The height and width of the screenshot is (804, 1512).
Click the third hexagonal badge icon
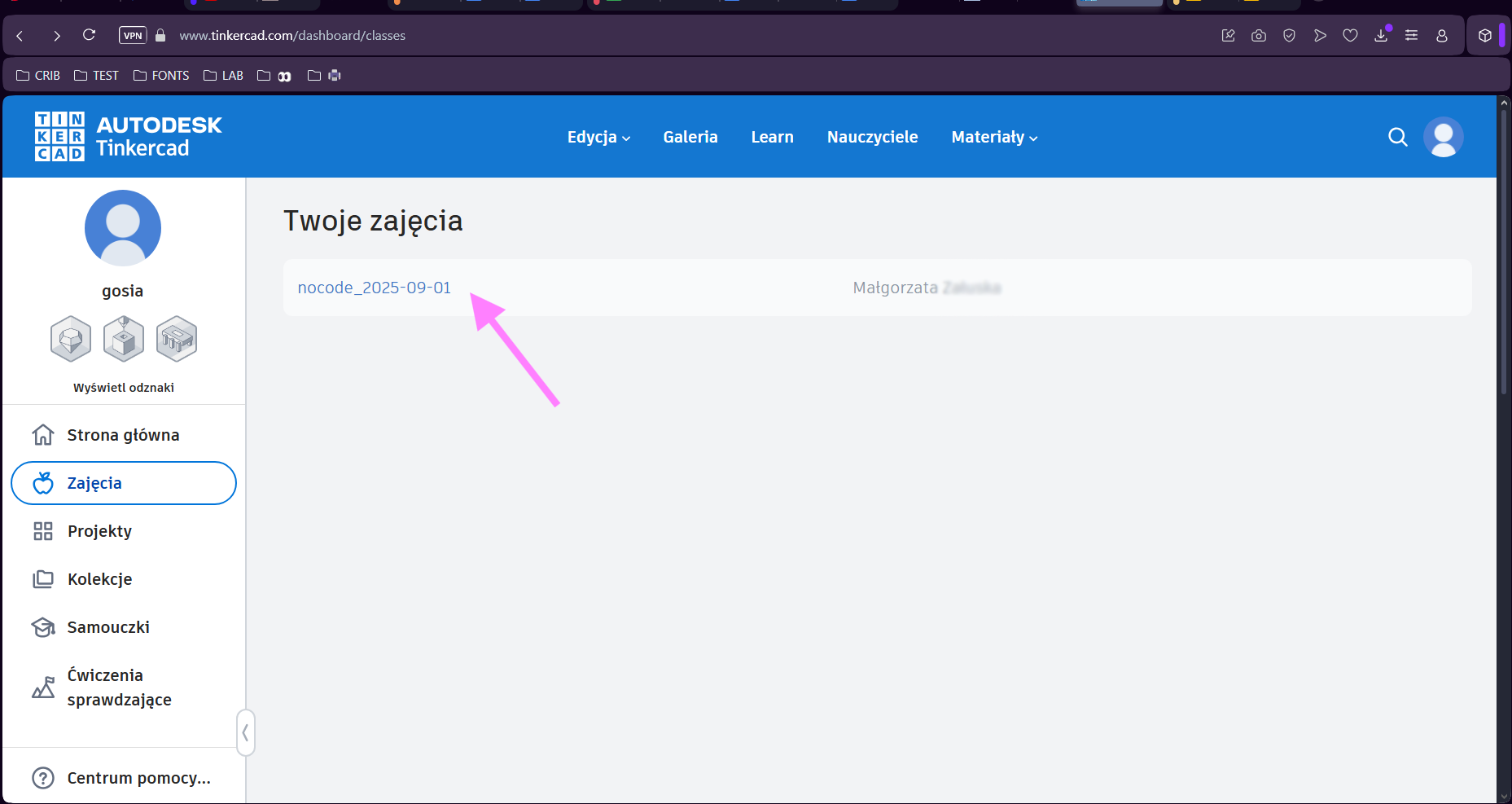(177, 338)
